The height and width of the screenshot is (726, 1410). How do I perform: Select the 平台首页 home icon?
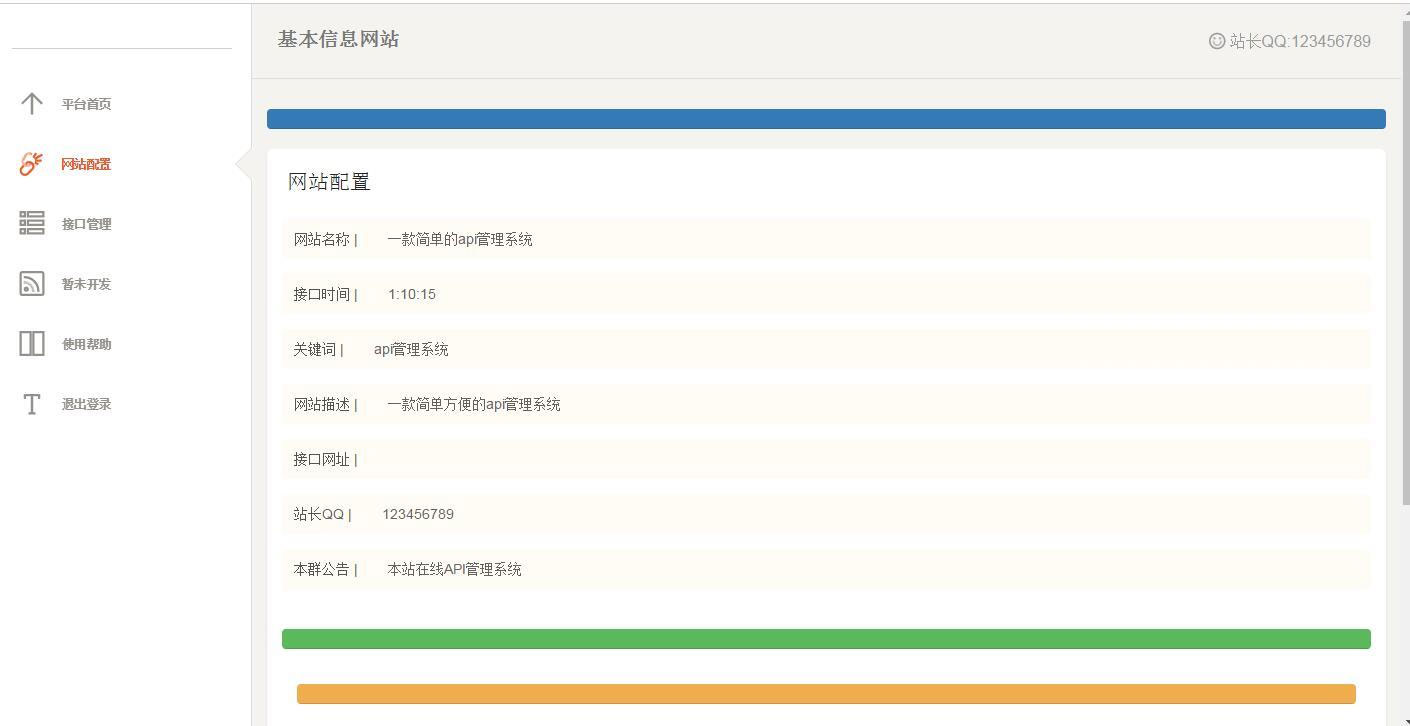(x=31, y=103)
